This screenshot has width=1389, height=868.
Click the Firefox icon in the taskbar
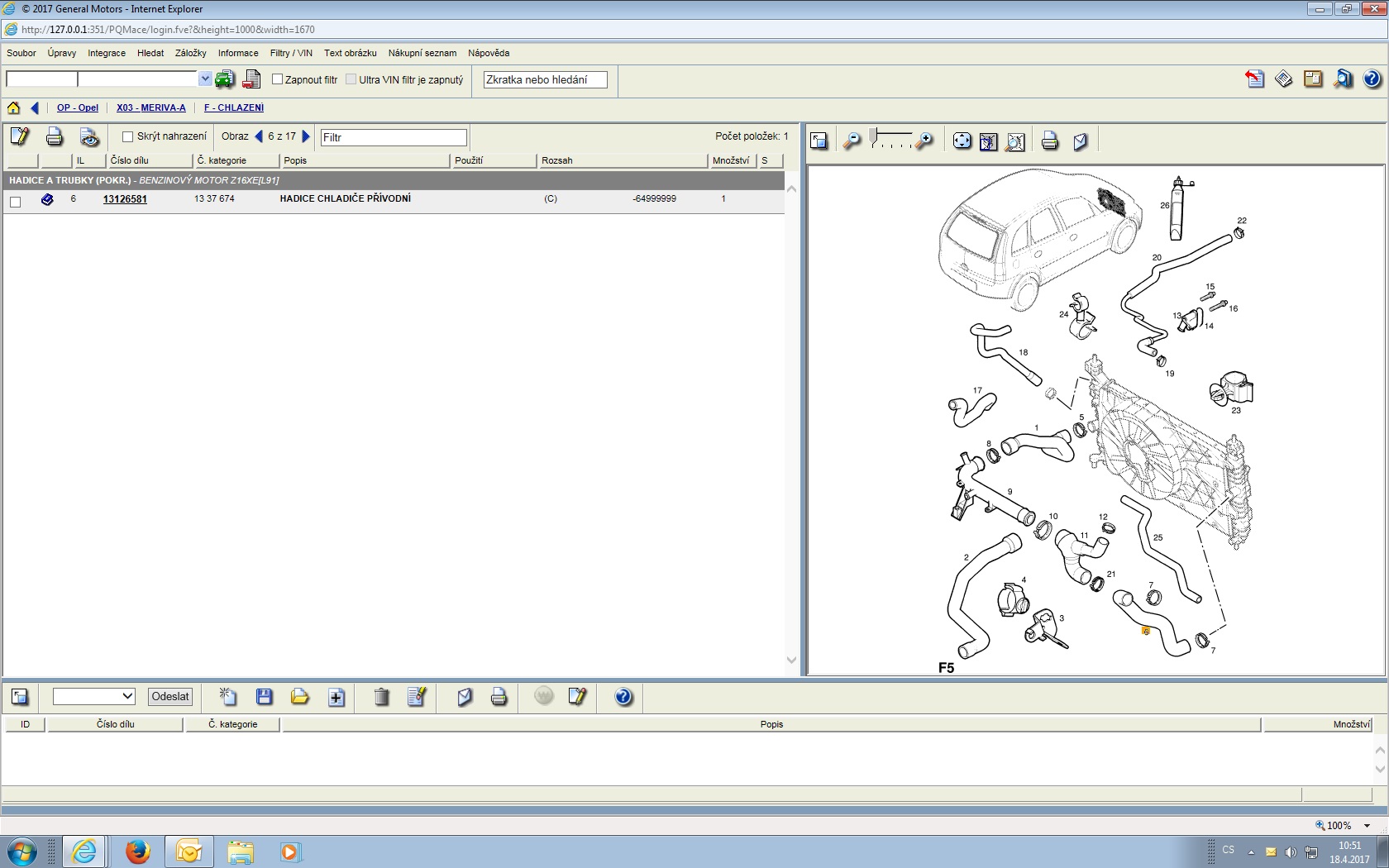[x=137, y=851]
